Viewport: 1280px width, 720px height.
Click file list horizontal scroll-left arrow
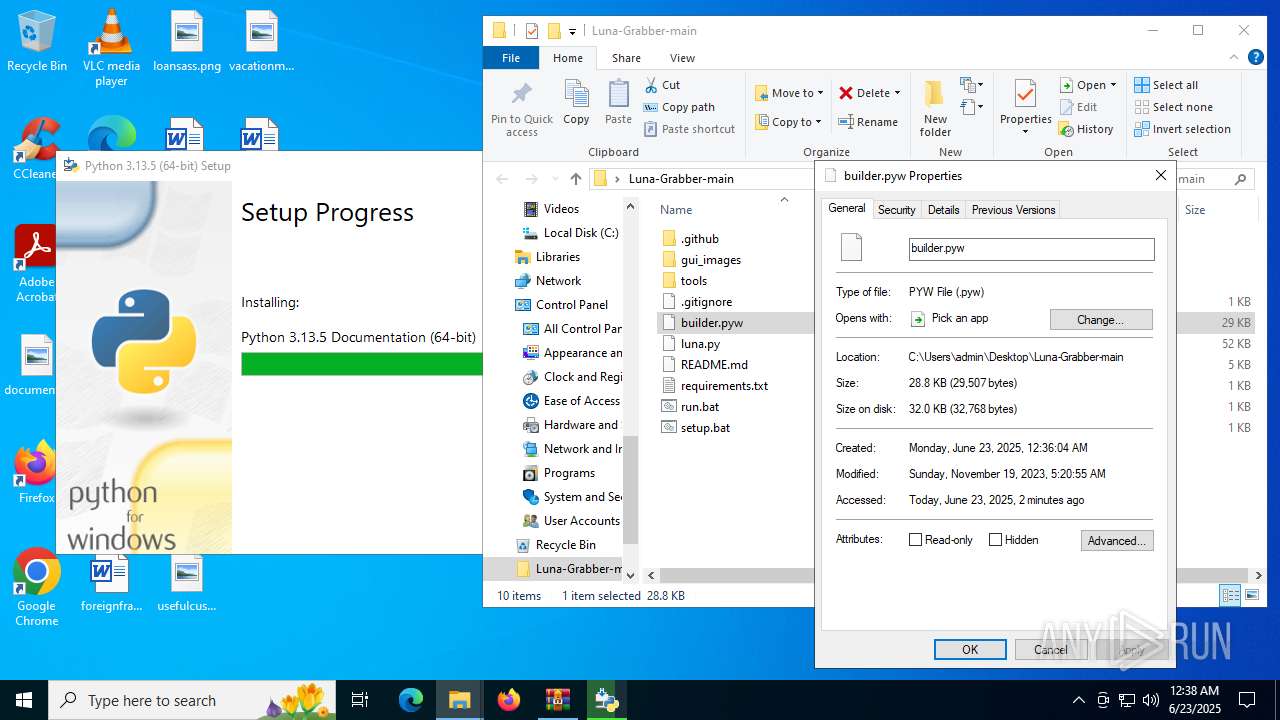pos(651,575)
